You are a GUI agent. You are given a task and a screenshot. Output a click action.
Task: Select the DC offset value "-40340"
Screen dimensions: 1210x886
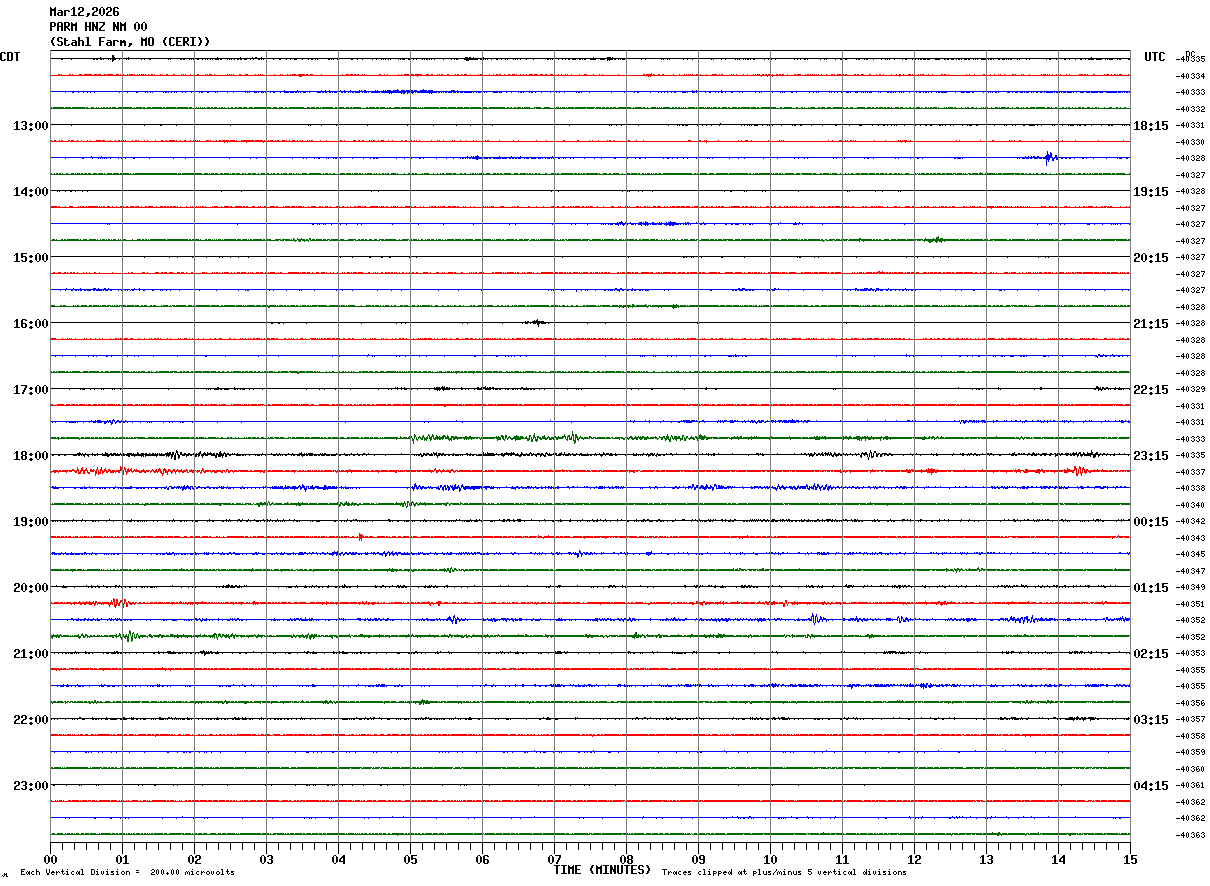(x=1190, y=505)
